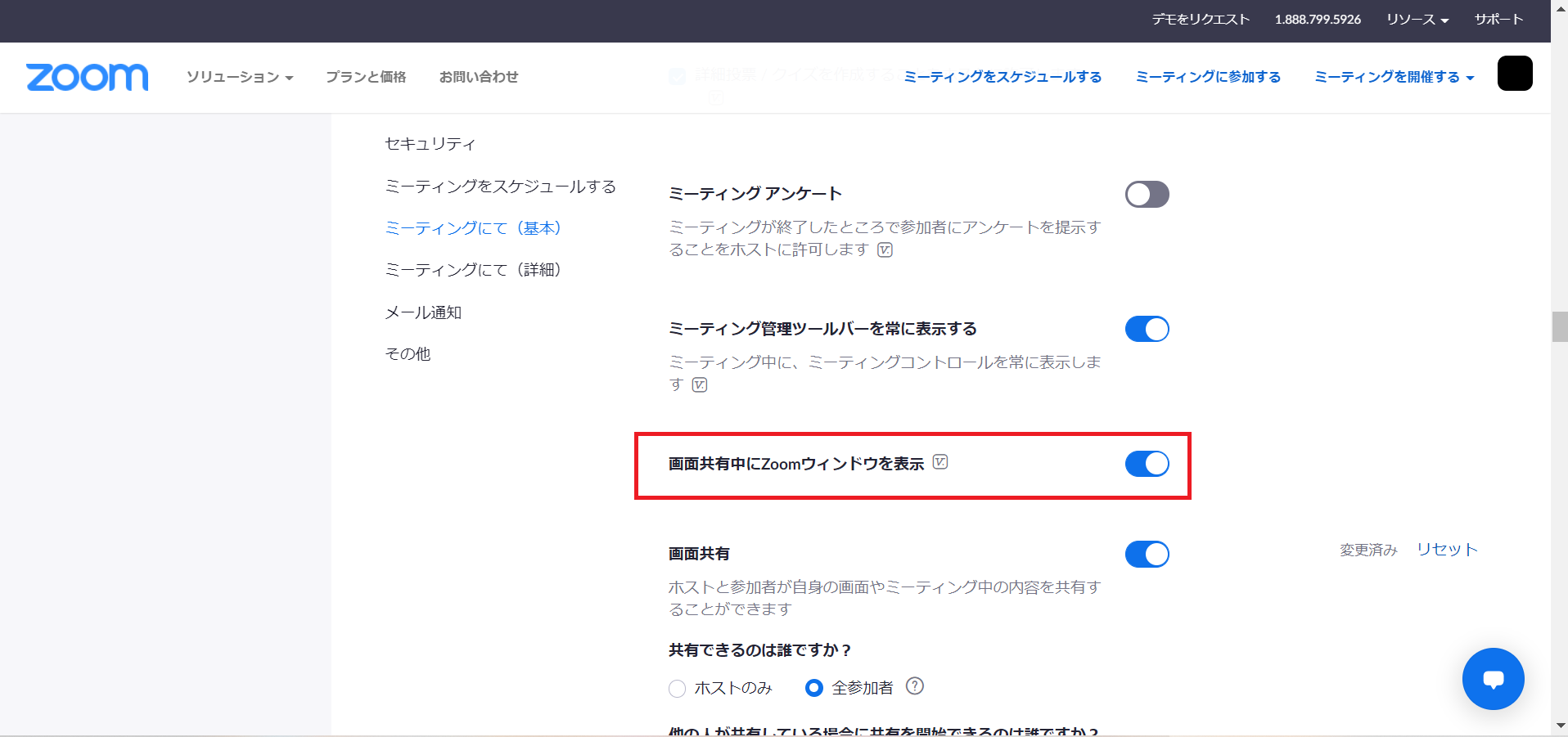Click the profile avatar icon
The image size is (1568, 737).
[1514, 74]
